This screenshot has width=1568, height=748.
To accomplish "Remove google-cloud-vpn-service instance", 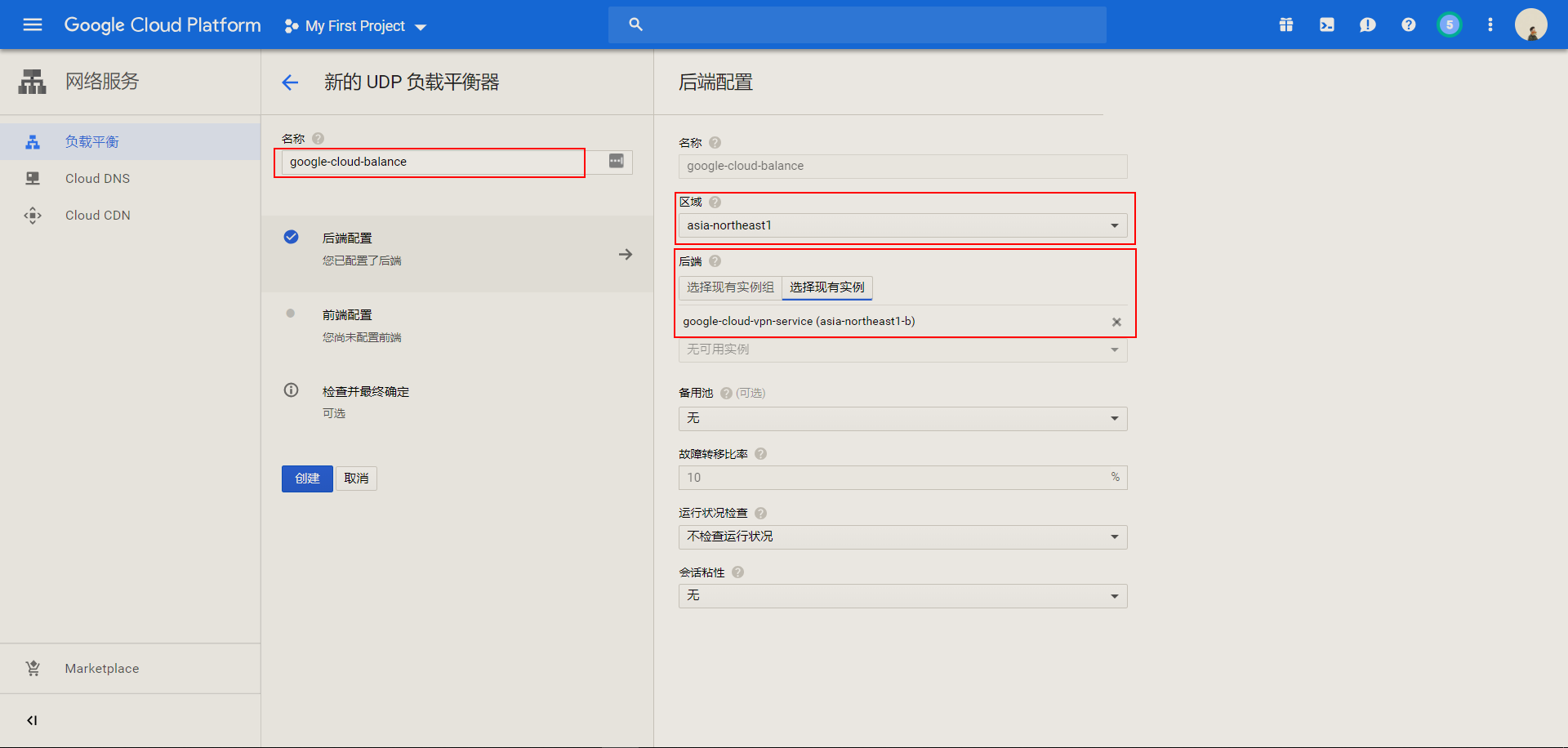I will (1116, 322).
